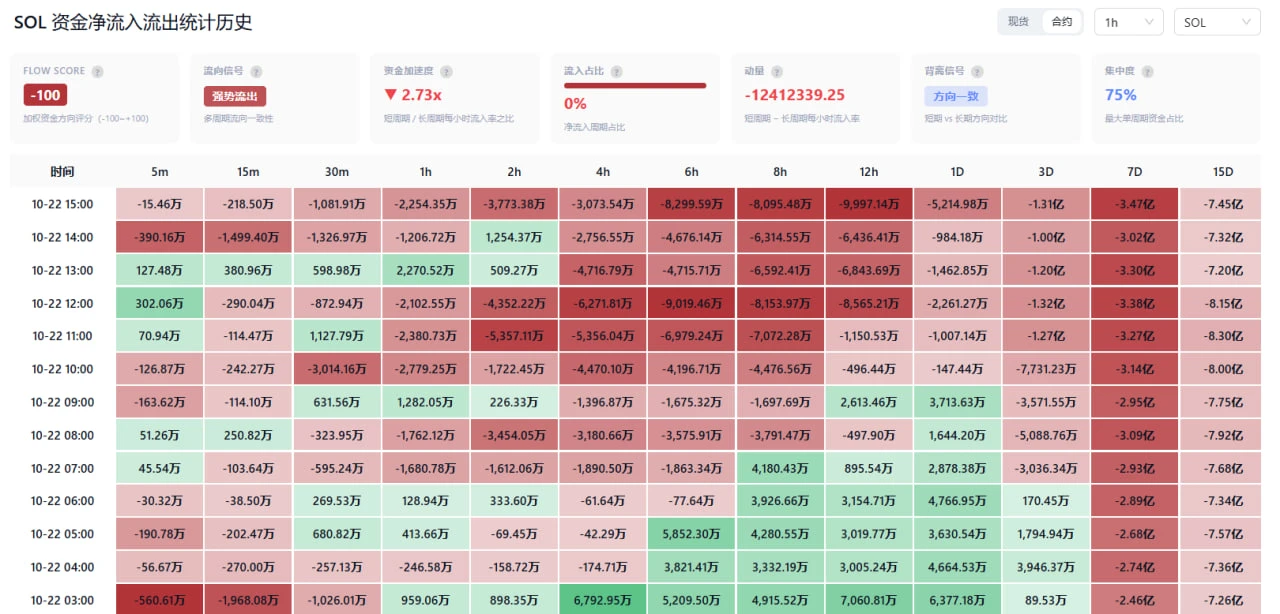Click the 强势流出 signal badge

point(235,96)
